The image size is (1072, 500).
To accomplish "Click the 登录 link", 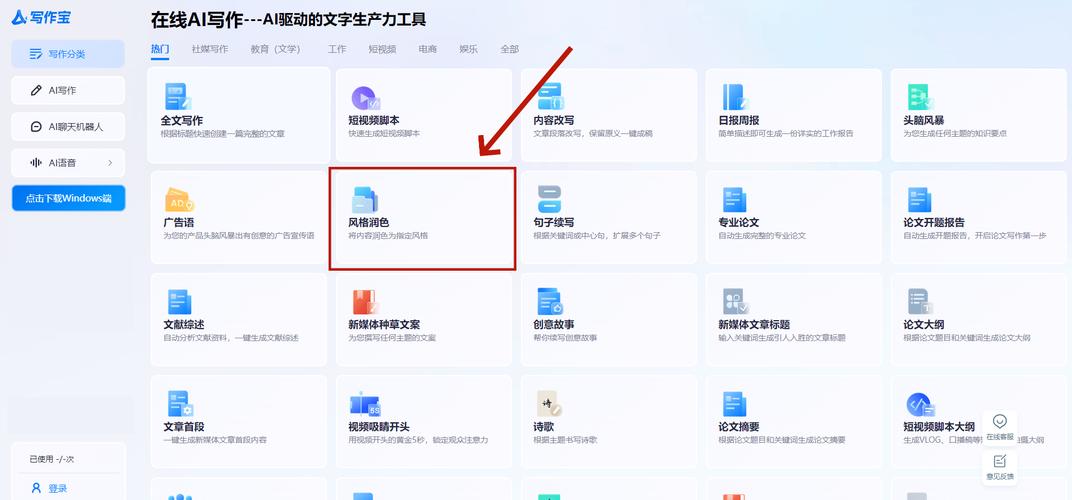I will [x=57, y=488].
